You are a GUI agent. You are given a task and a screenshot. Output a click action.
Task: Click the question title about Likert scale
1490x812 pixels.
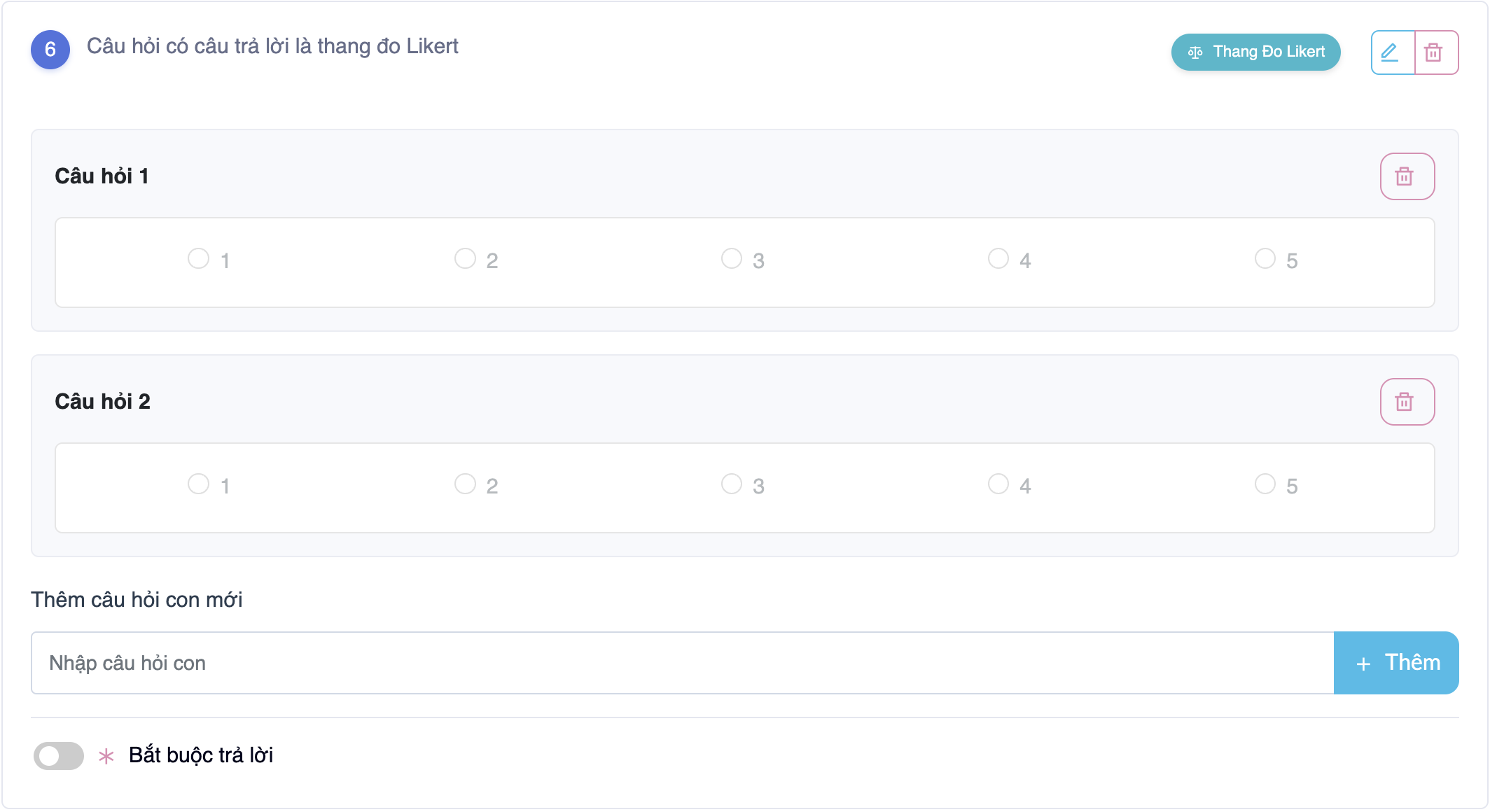click(272, 46)
